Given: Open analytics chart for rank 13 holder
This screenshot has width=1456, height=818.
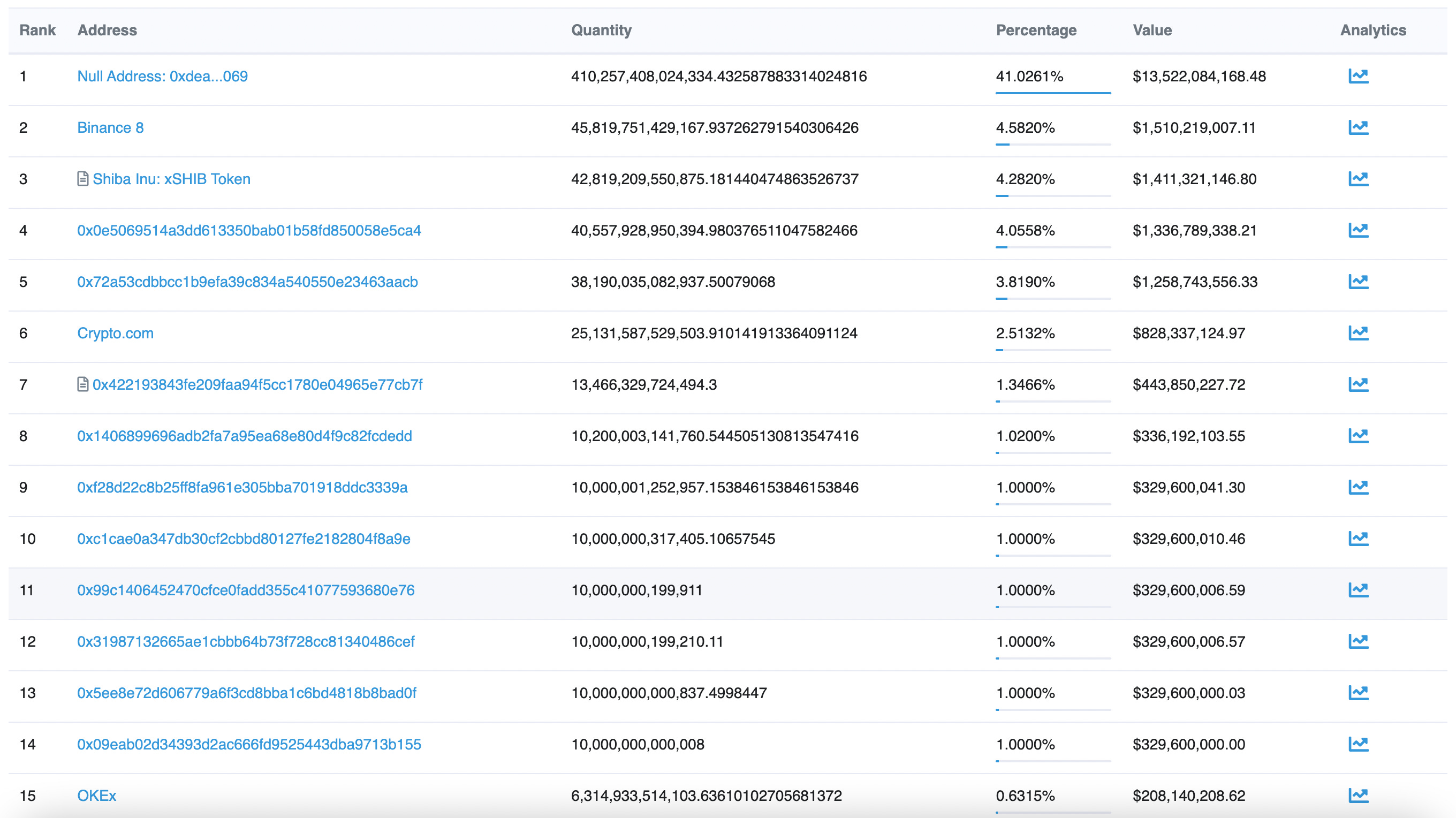Looking at the screenshot, I should click(x=1358, y=693).
